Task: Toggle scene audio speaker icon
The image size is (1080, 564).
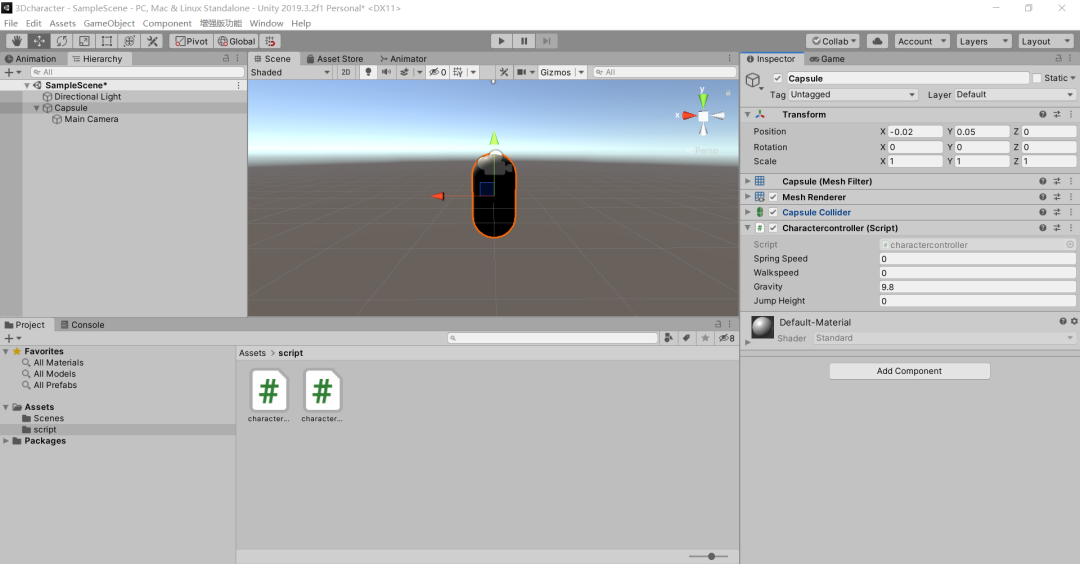Action: click(x=386, y=72)
